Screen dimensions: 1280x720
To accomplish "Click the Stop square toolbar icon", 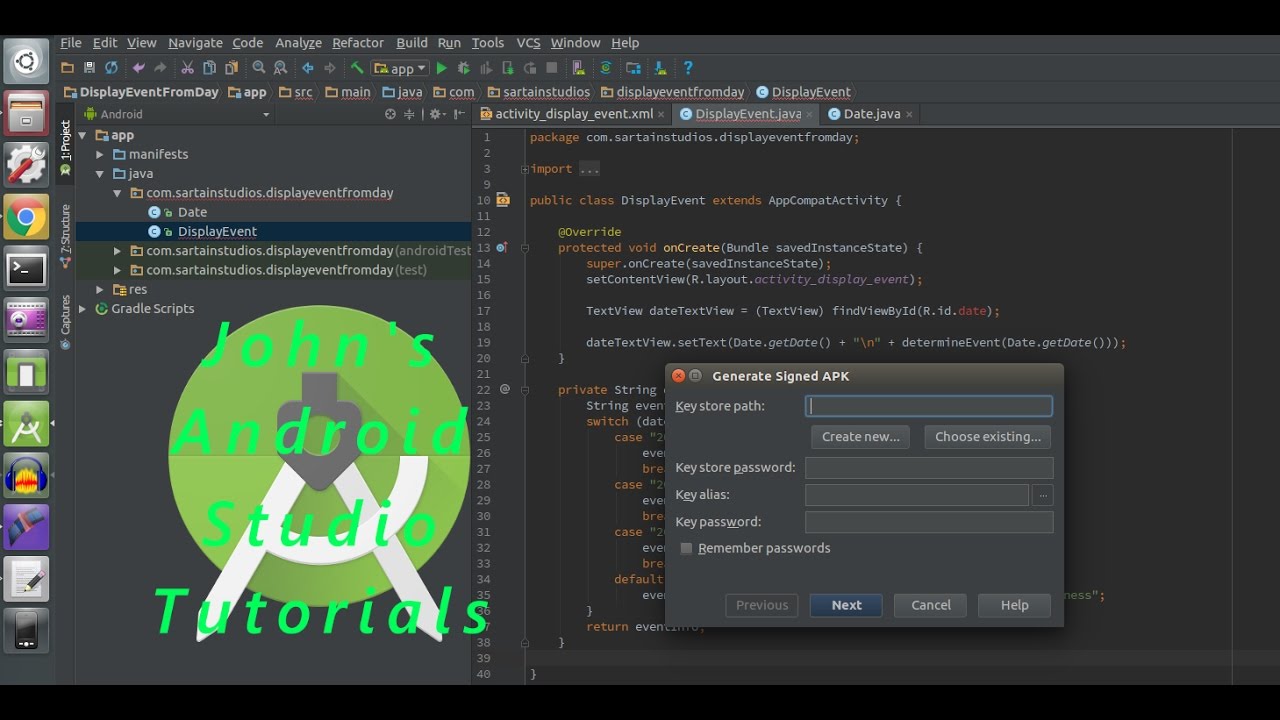I will tap(552, 68).
